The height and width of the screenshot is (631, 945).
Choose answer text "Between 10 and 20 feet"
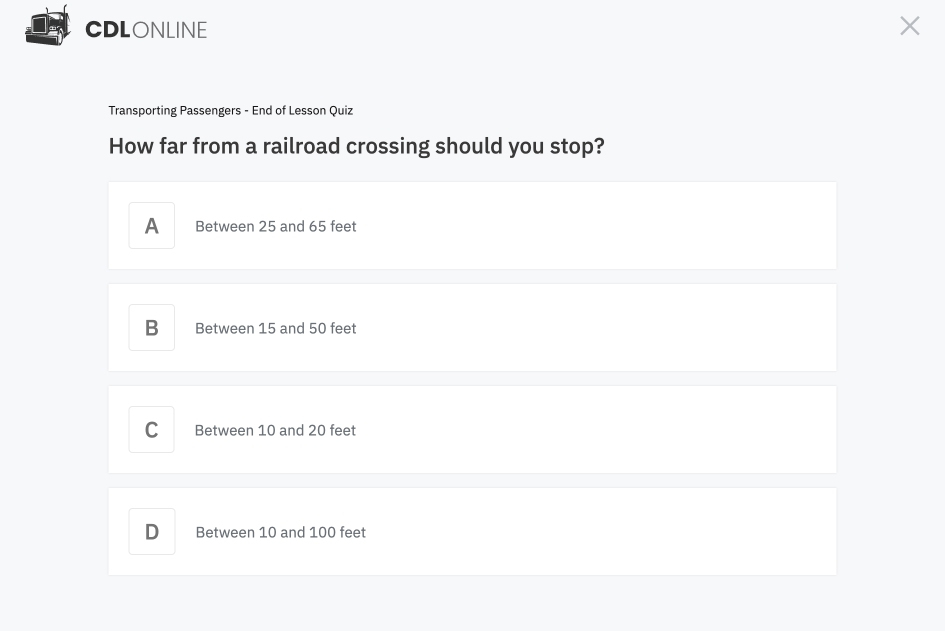(x=275, y=431)
